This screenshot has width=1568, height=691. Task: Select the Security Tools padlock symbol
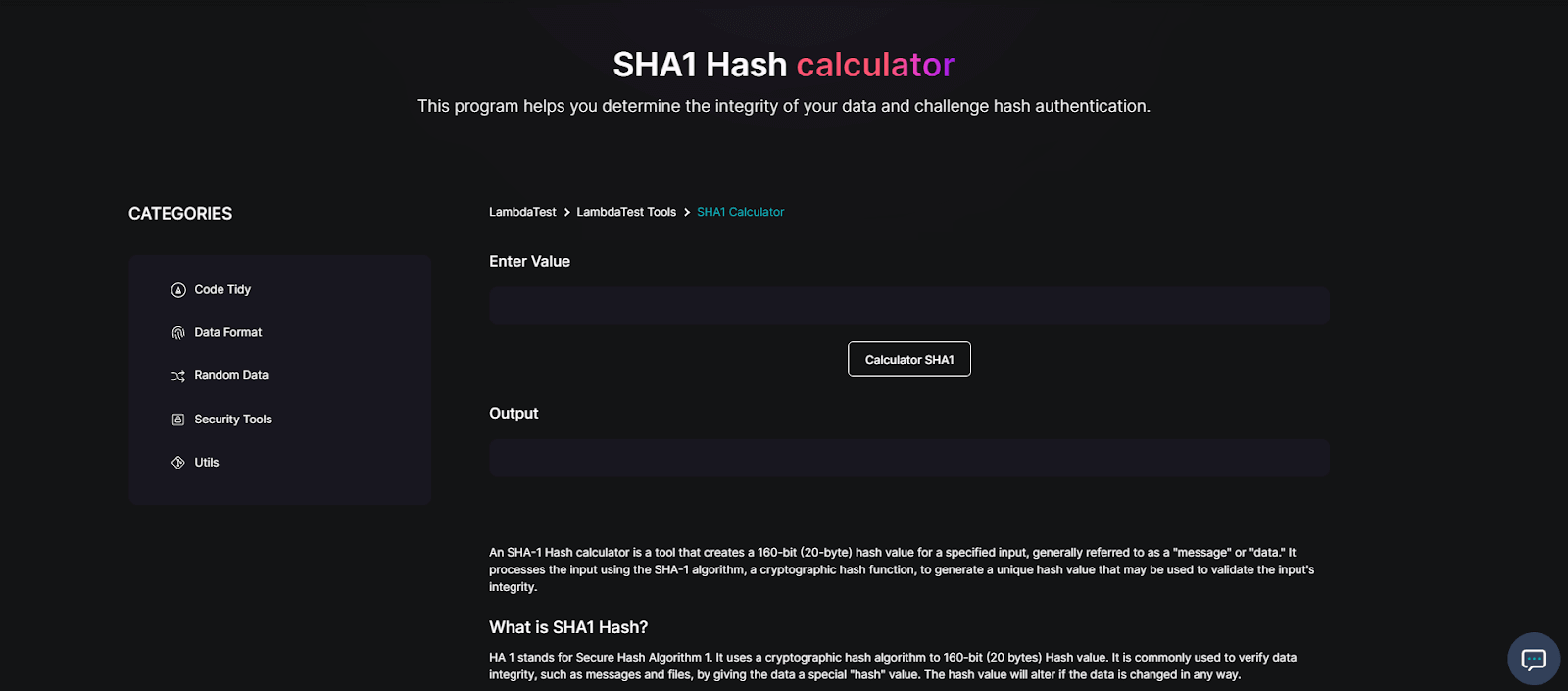[x=177, y=419]
